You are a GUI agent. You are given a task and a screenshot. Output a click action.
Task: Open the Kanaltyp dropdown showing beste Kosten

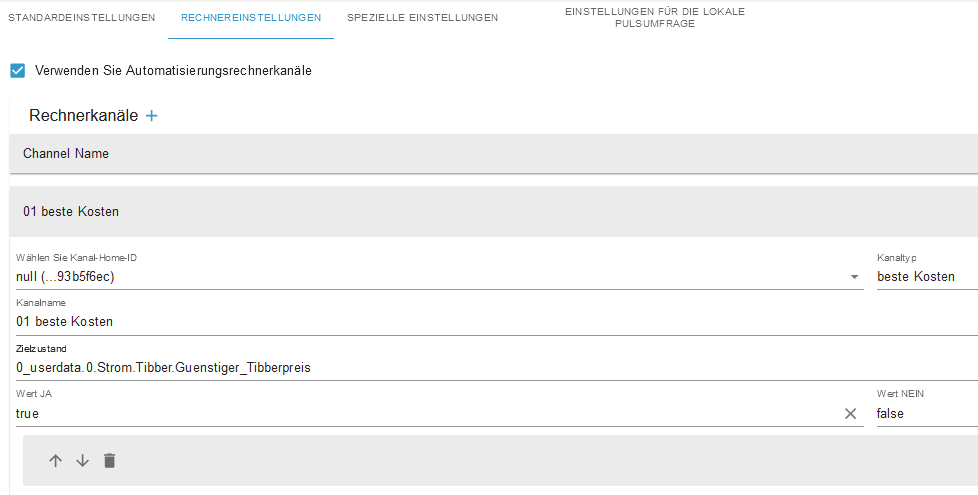point(925,277)
